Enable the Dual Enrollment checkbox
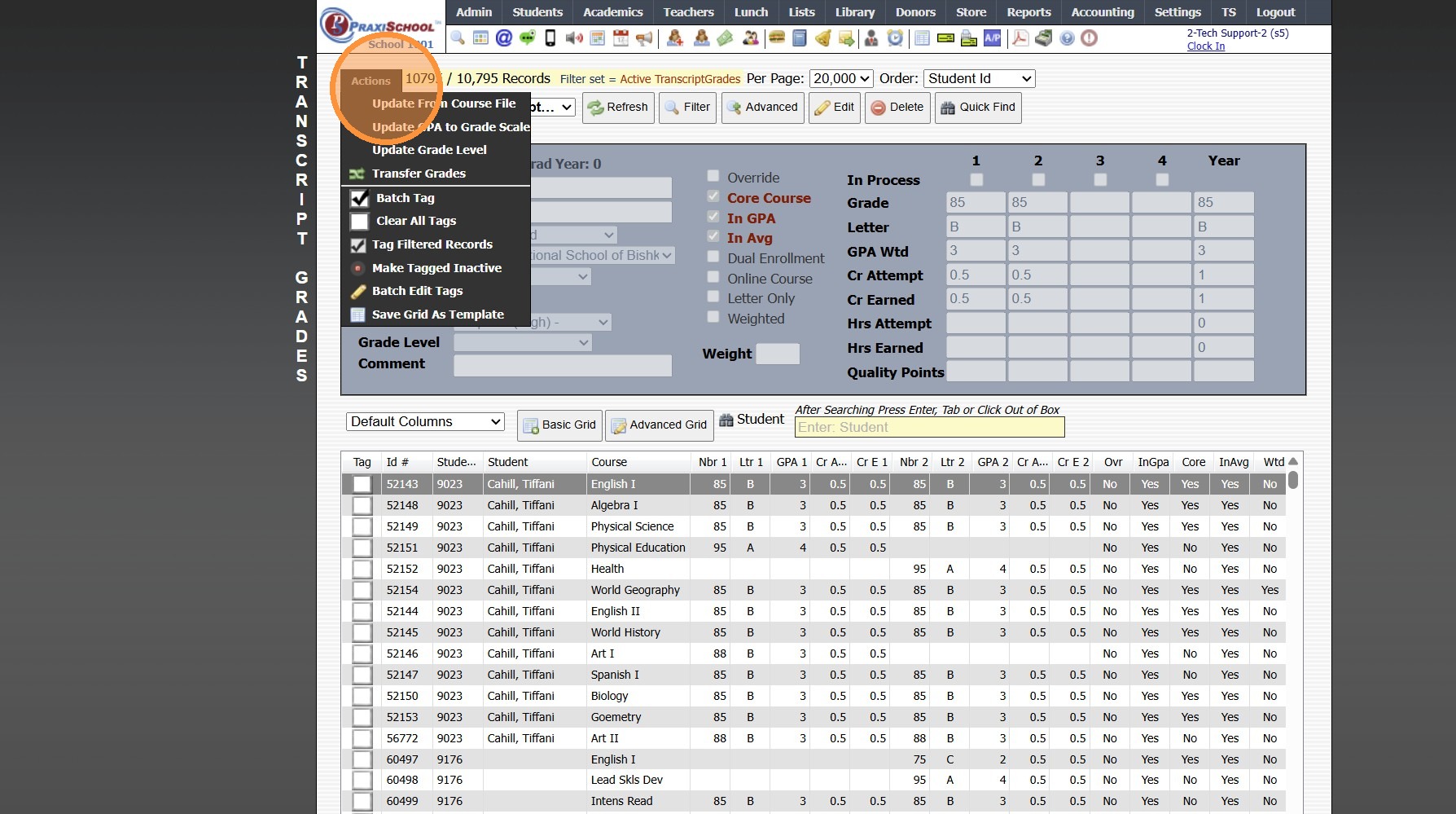 [713, 257]
